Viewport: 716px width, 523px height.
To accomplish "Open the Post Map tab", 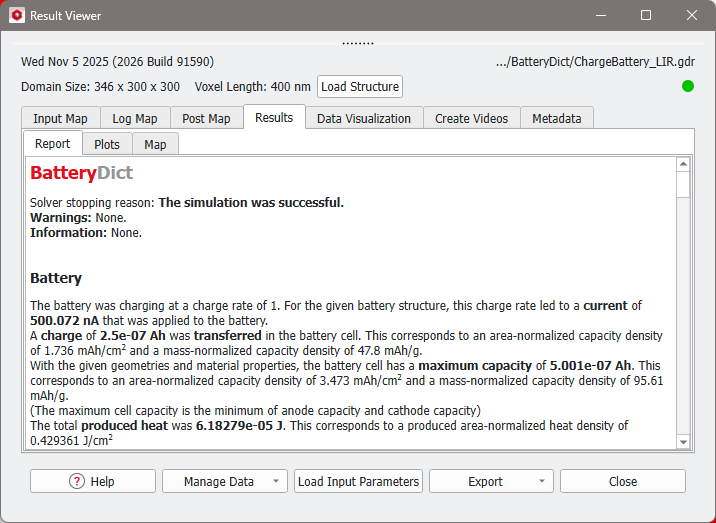I will pyautogui.click(x=206, y=118).
